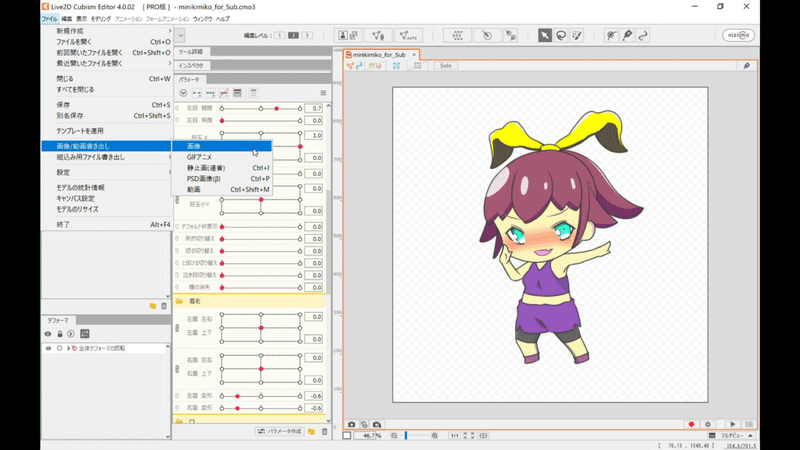
Task: Open the dropdown beside the file menu
Action: coord(181,35)
